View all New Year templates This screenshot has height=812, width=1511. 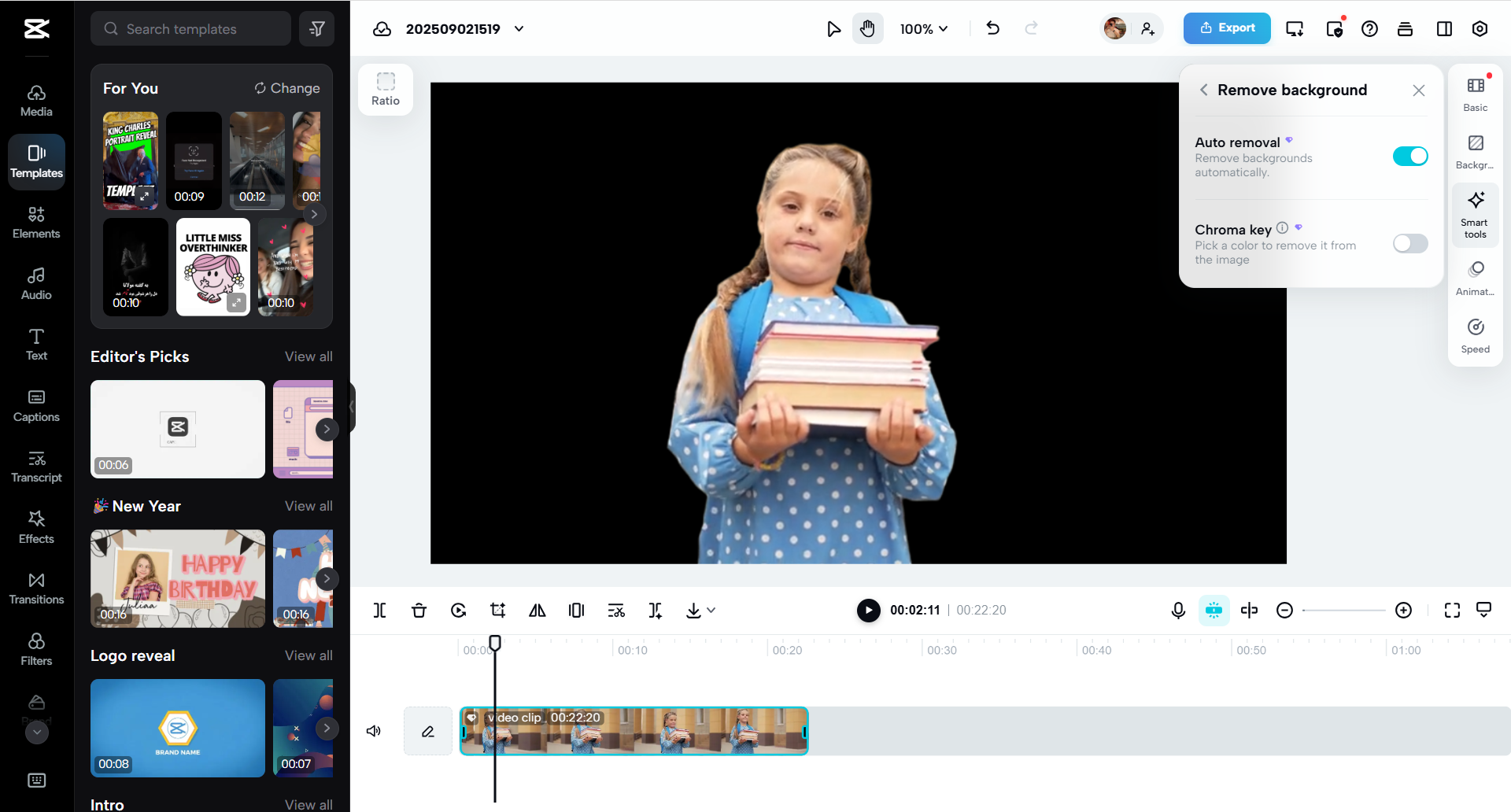[x=308, y=506]
